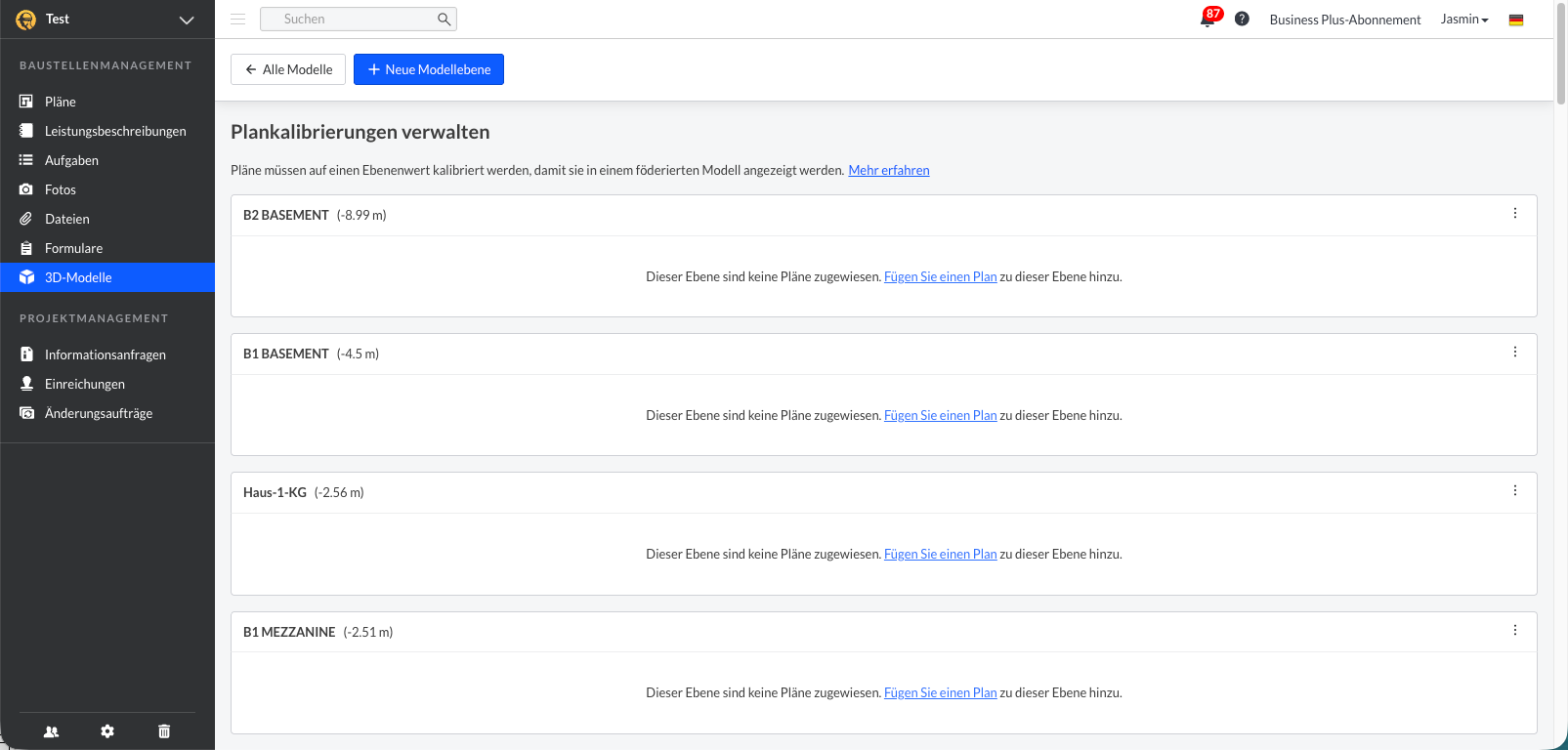This screenshot has height=750, width=1568.
Task: Open the Mehr erfahren link
Action: (x=888, y=170)
